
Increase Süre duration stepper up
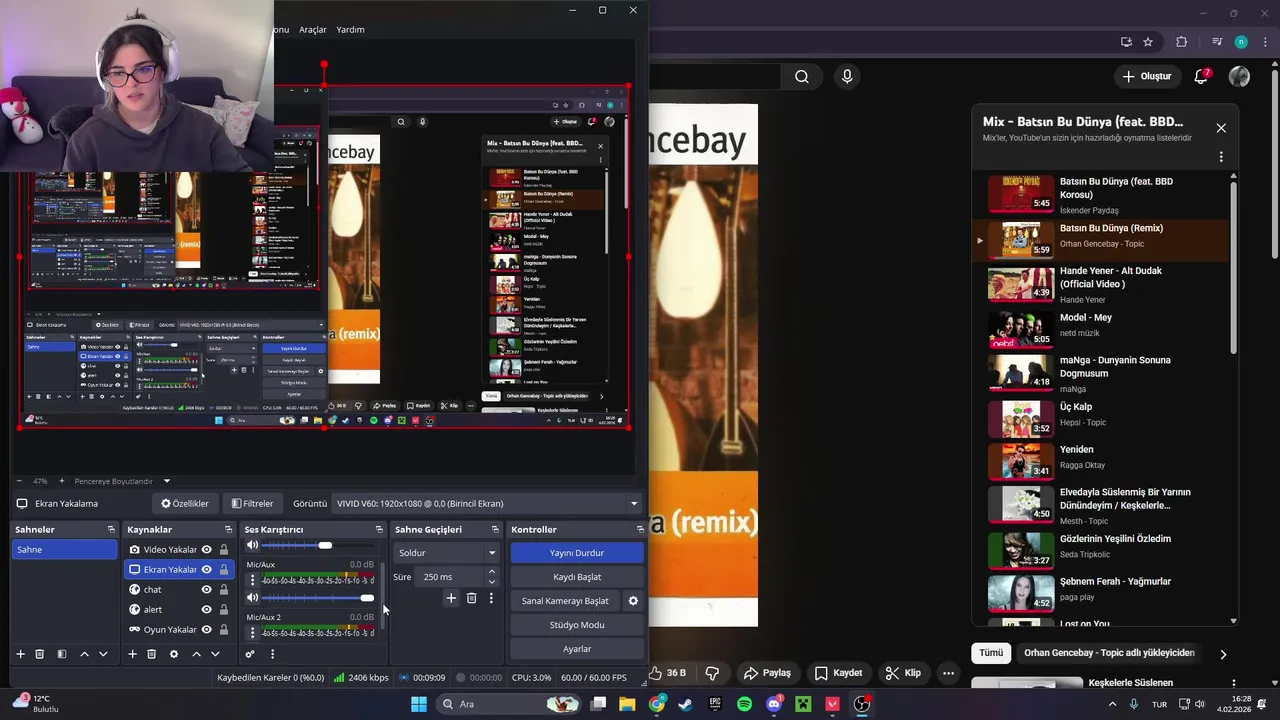[x=491, y=572]
